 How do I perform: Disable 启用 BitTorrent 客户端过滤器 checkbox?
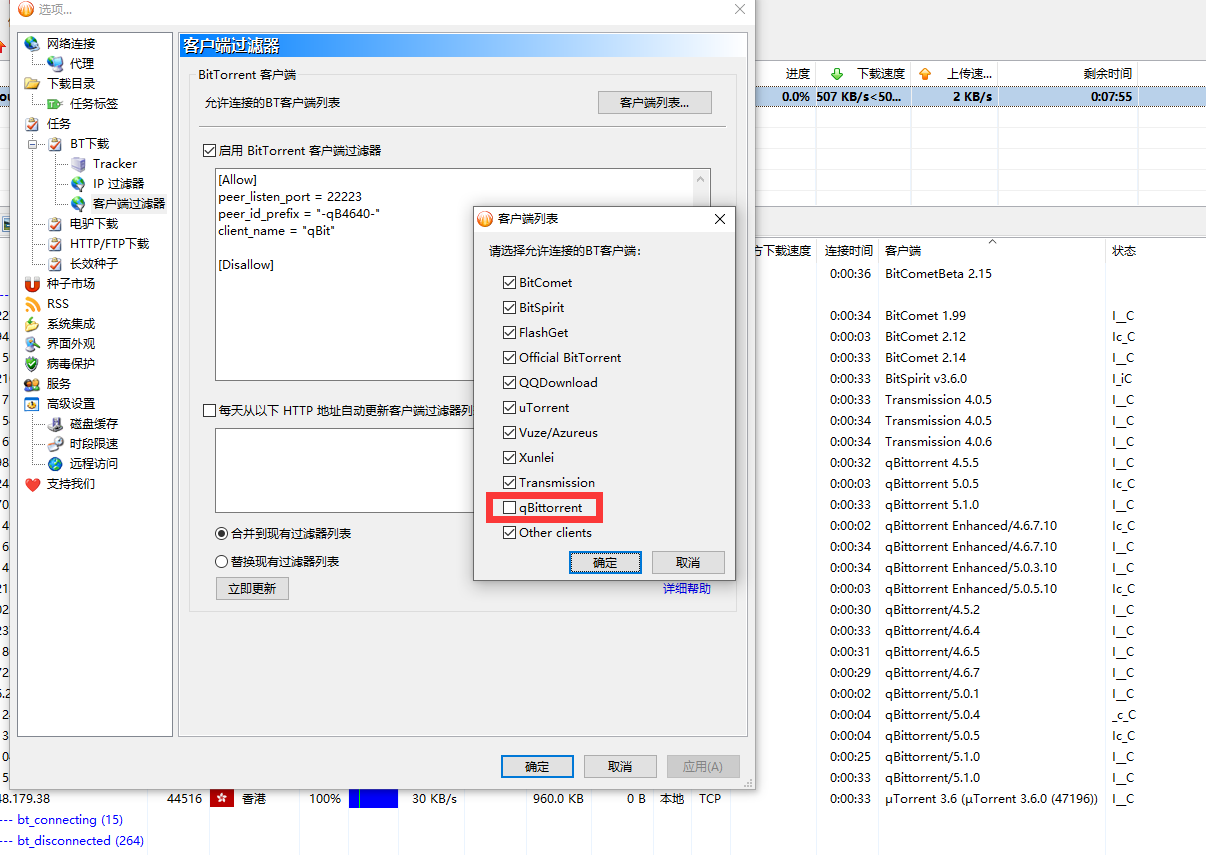[209, 151]
